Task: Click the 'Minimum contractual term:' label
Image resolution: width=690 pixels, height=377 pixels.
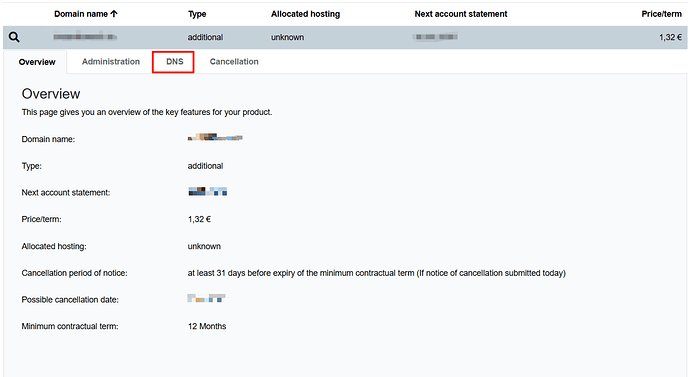Action: (x=70, y=326)
